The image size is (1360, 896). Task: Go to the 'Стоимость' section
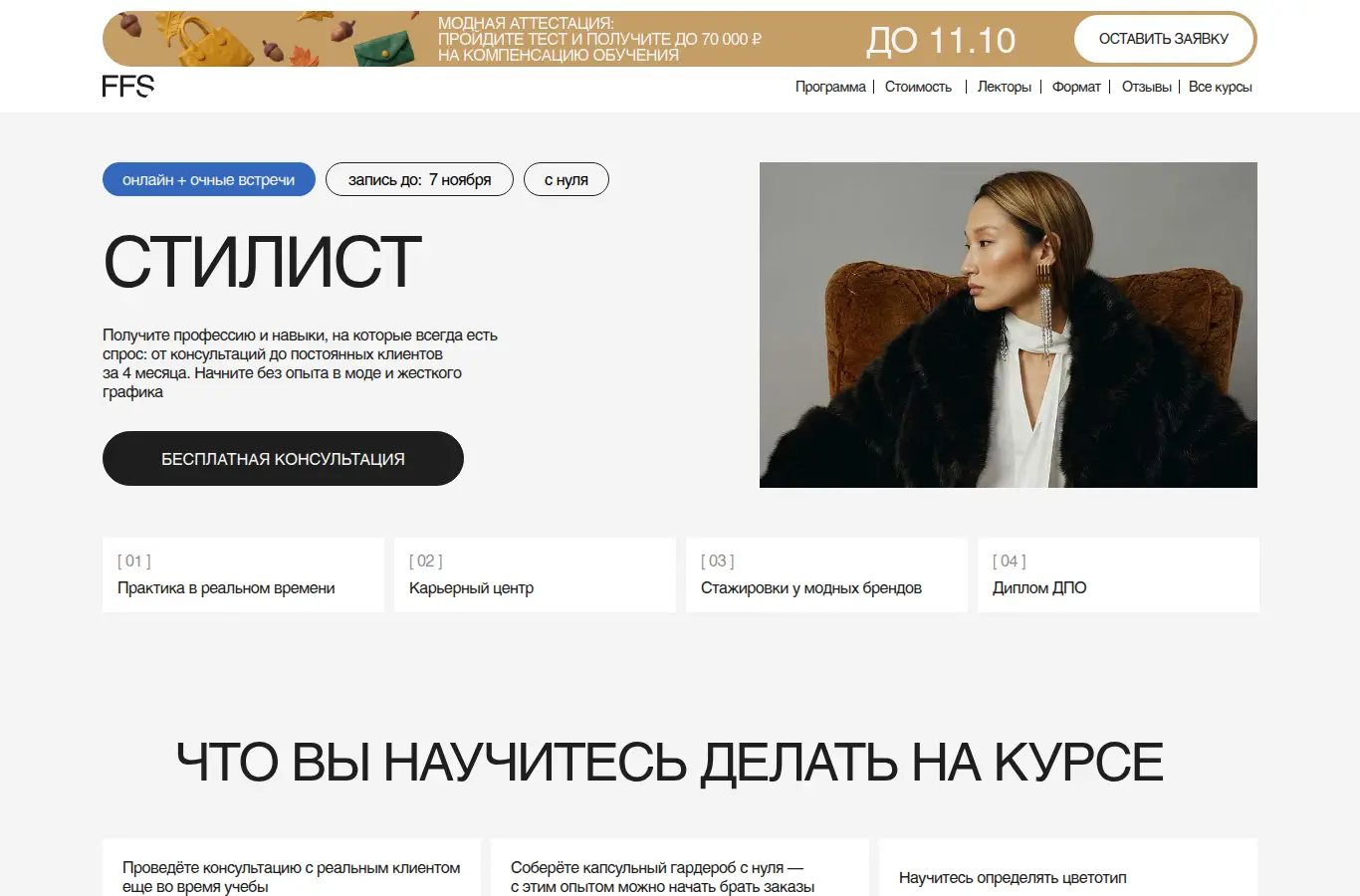pos(918,87)
